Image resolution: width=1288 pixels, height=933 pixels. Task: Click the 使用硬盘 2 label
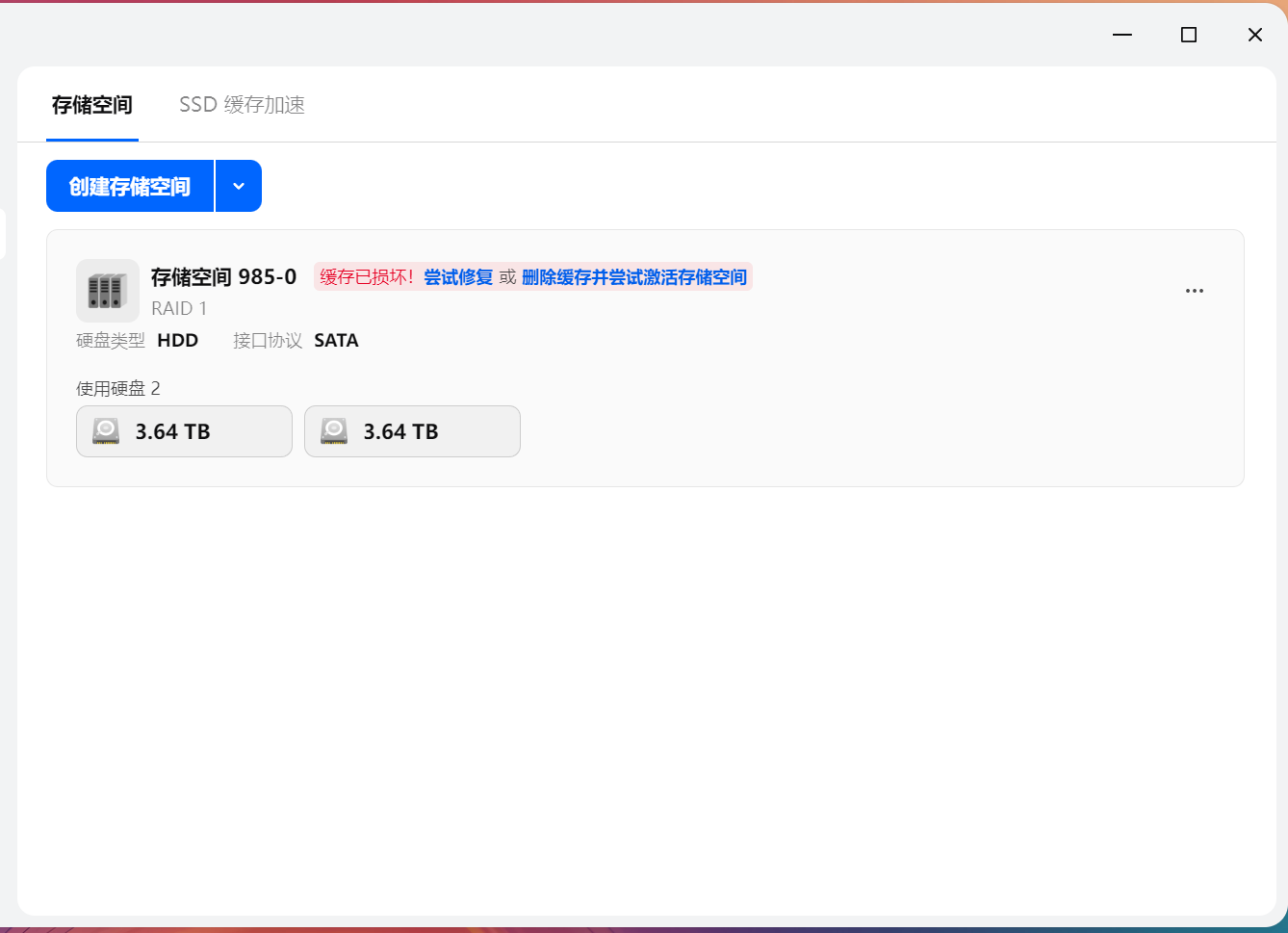118,388
